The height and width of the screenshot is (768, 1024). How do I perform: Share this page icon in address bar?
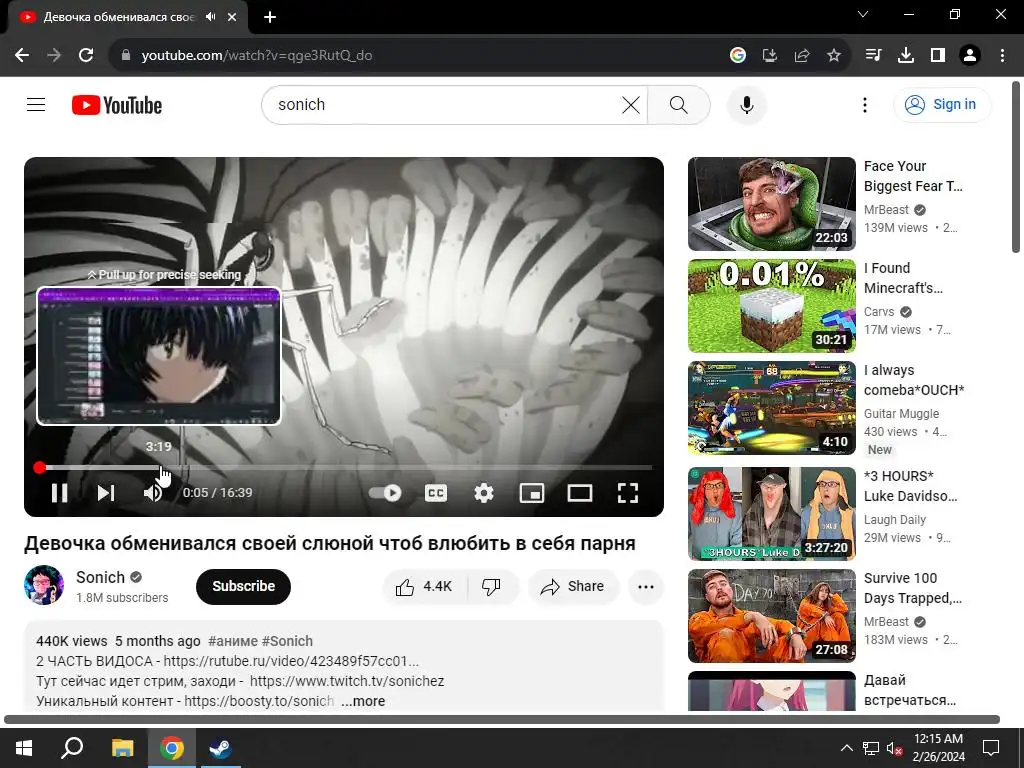[x=802, y=56]
